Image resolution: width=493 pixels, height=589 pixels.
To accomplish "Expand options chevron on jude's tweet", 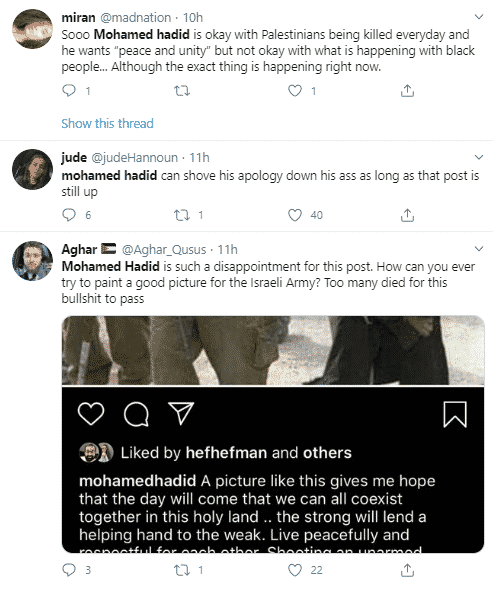I will click(479, 157).
